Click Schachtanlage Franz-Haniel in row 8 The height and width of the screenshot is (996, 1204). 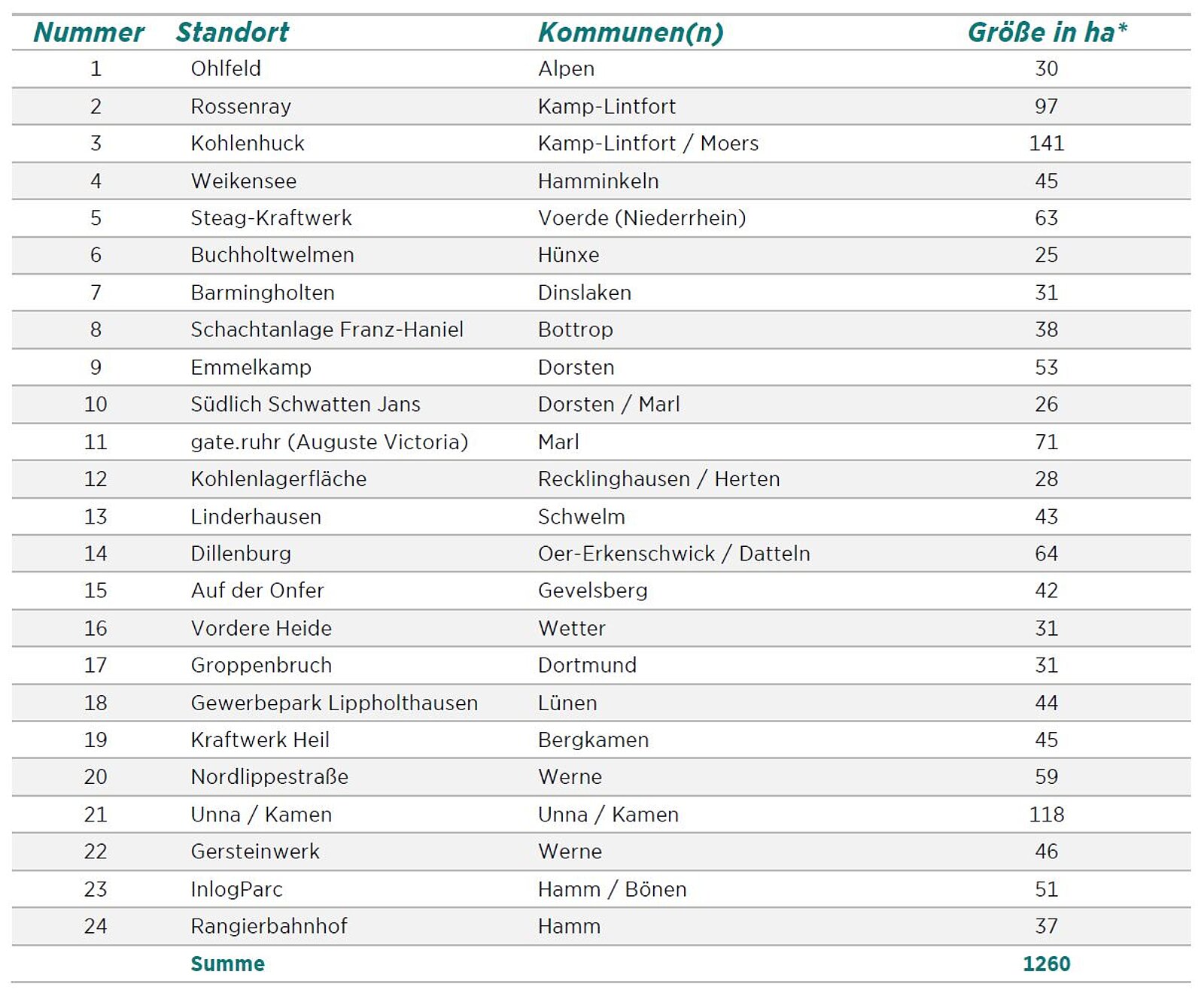(327, 329)
